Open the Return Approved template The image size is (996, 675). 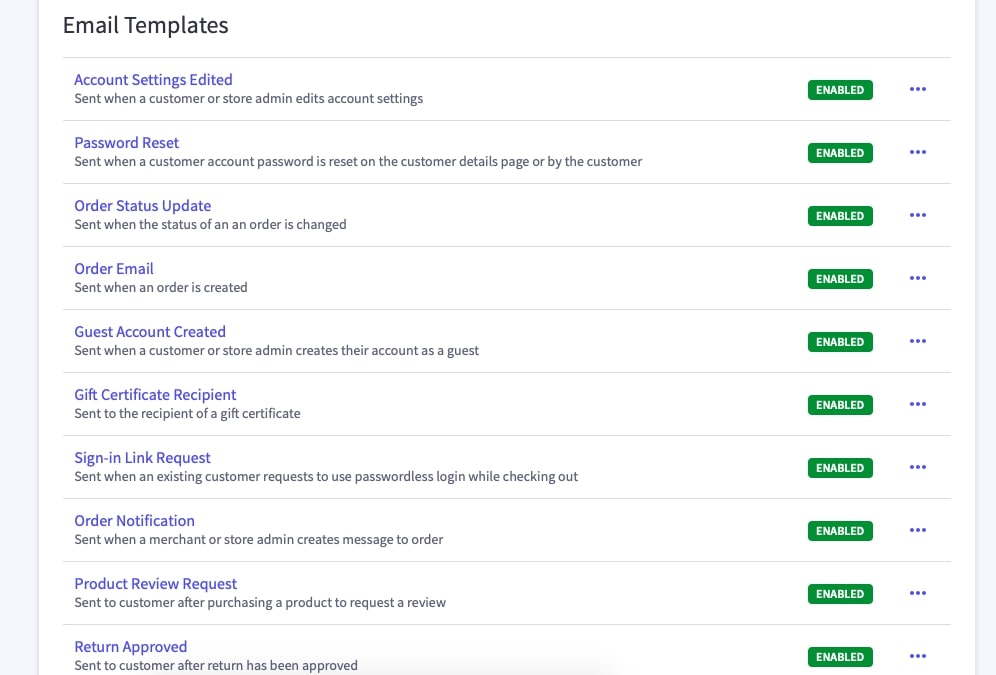[130, 647]
